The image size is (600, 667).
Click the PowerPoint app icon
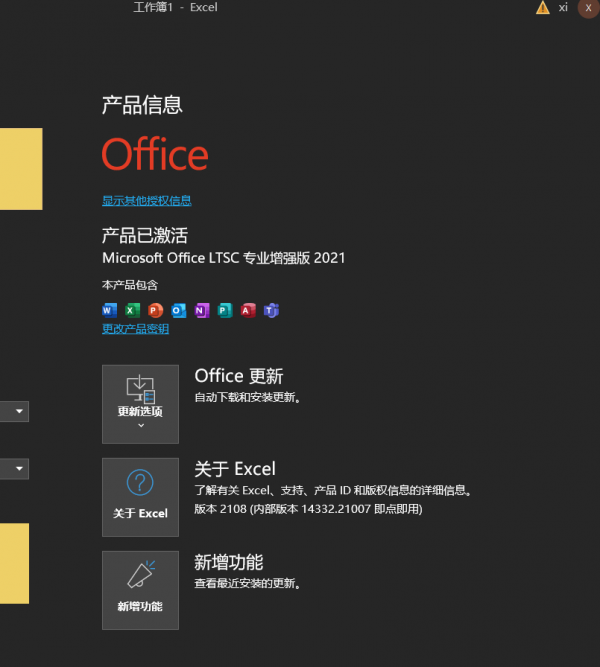[x=156, y=311]
